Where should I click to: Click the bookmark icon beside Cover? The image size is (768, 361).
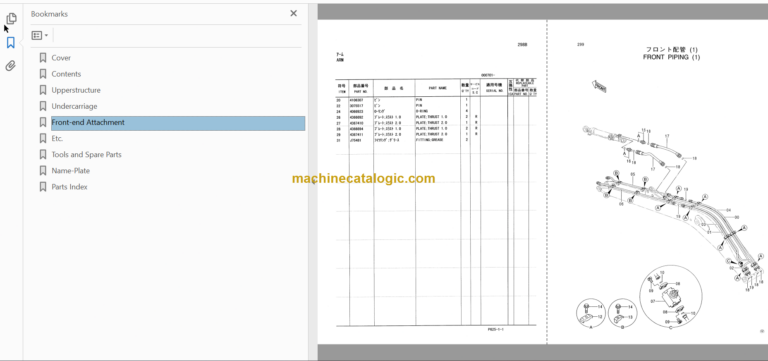[43, 58]
